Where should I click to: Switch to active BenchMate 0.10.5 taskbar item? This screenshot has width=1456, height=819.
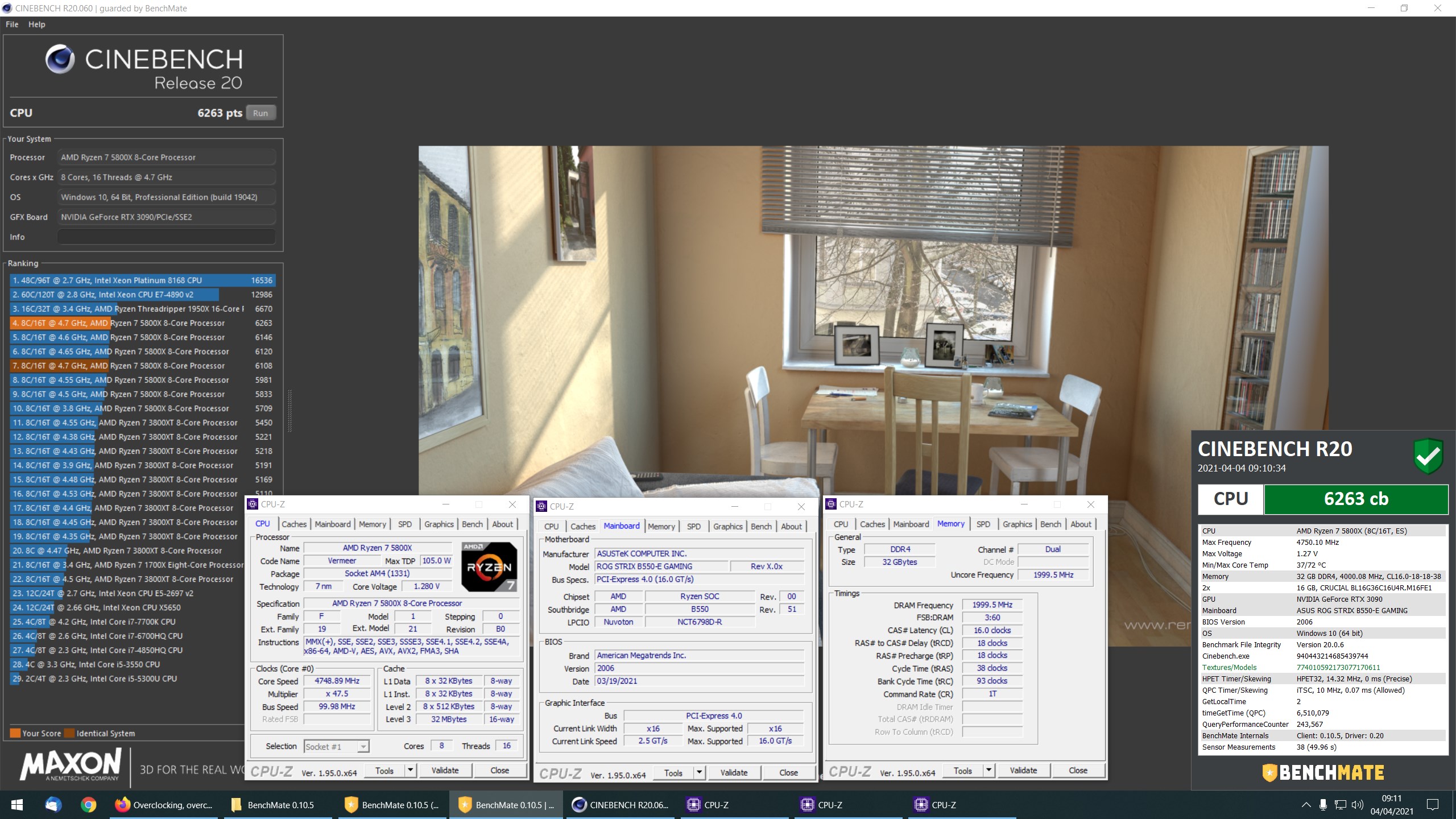coord(507,805)
